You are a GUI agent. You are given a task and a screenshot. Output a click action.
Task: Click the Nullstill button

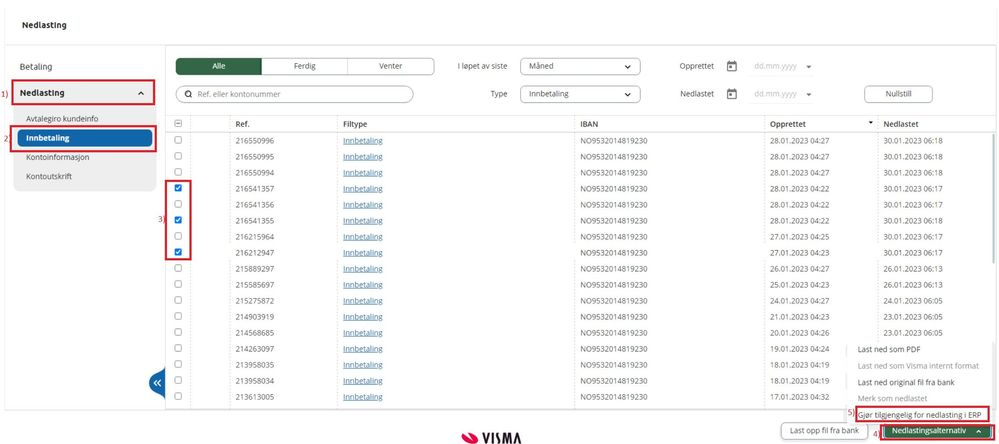[898, 94]
